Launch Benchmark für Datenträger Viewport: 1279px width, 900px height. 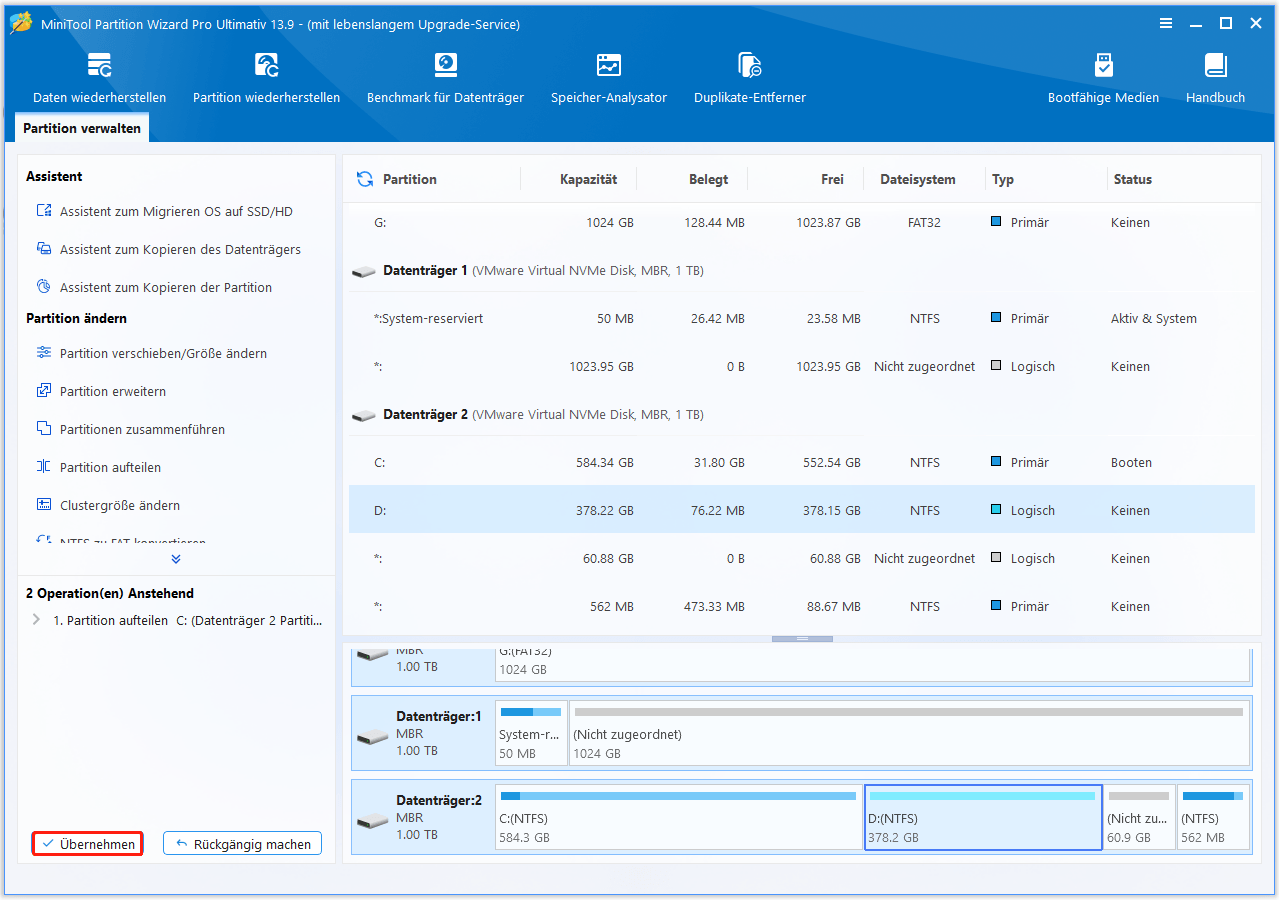click(x=445, y=78)
